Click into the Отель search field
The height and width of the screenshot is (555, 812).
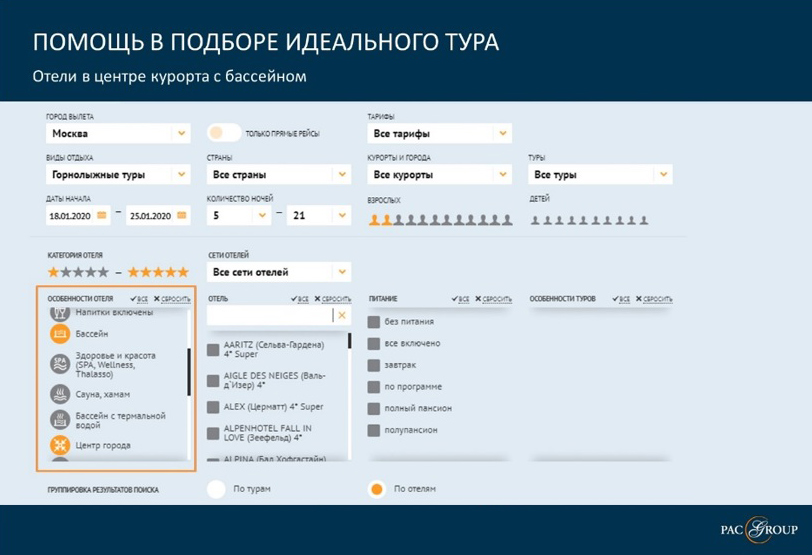pos(269,315)
